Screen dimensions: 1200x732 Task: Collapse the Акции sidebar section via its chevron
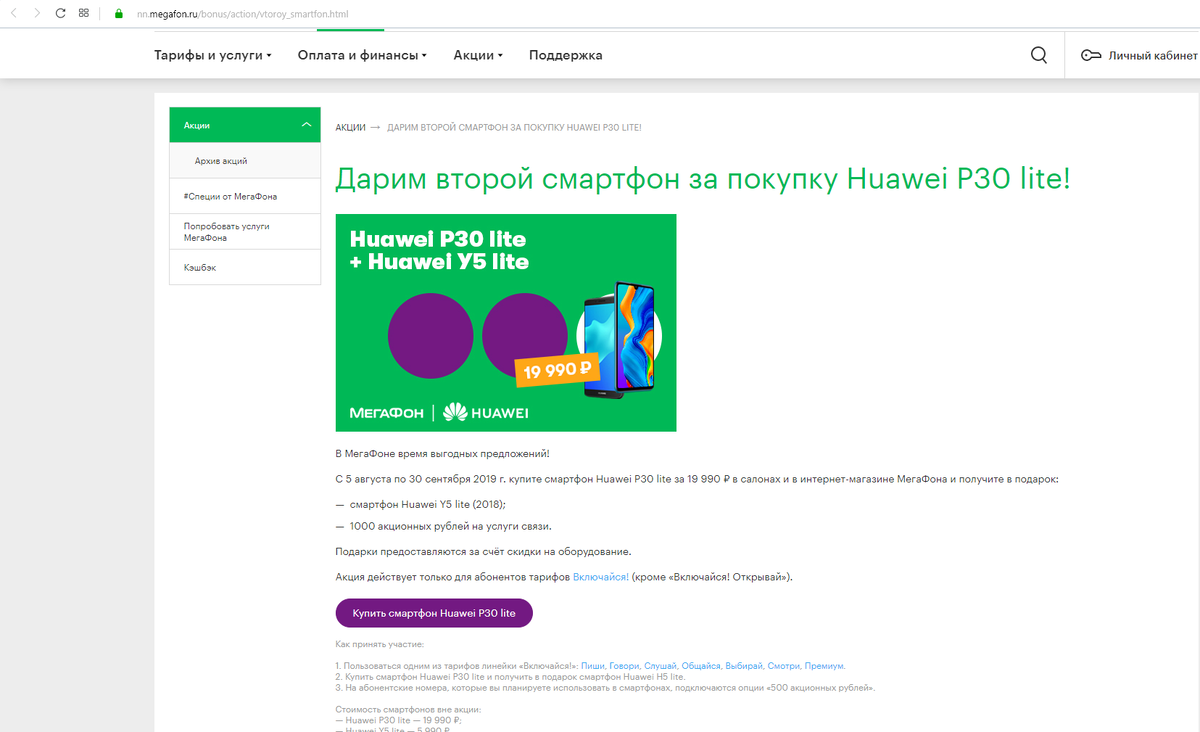[x=308, y=124]
